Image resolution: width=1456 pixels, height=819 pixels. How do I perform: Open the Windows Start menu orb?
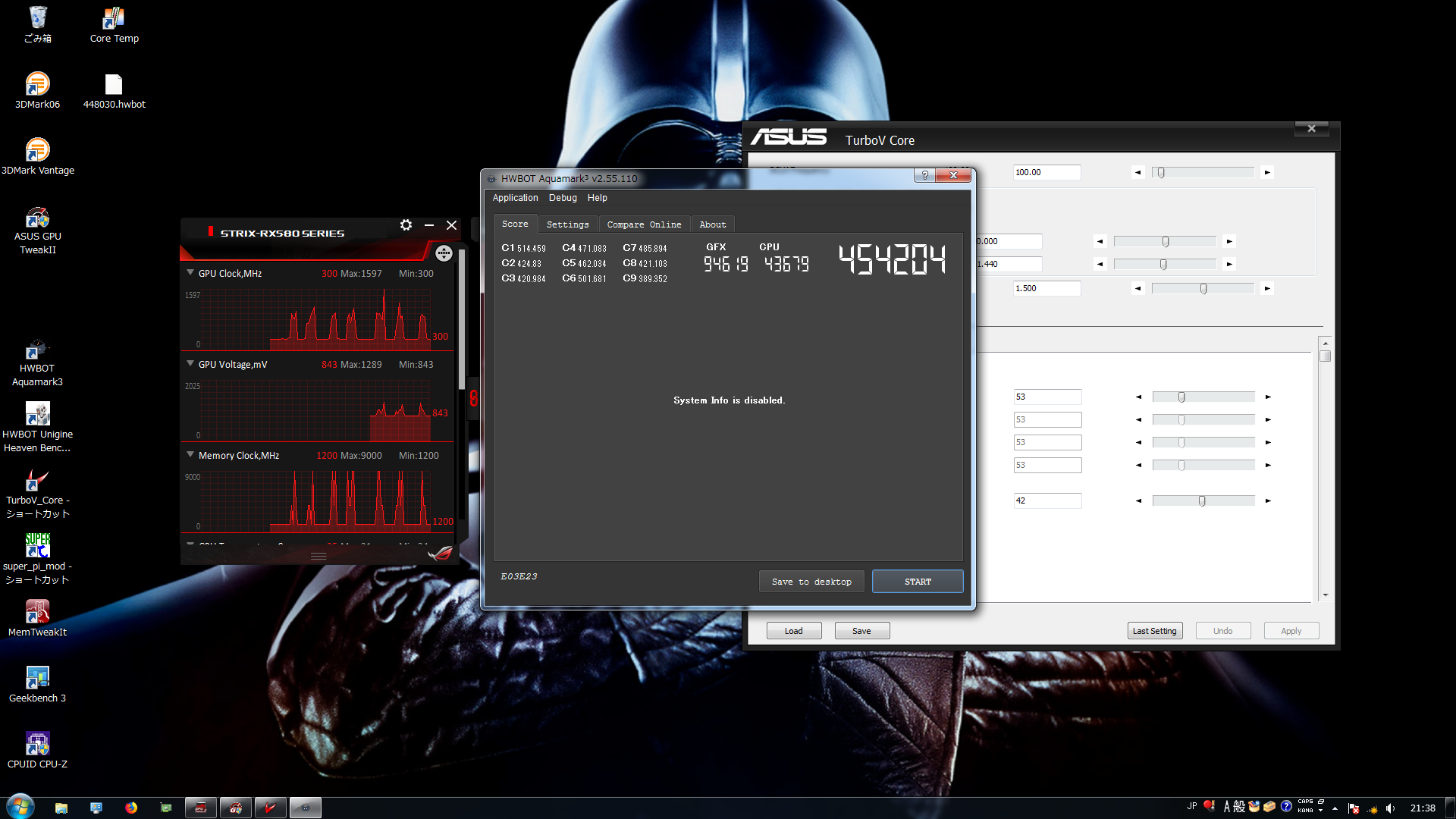(x=20, y=806)
